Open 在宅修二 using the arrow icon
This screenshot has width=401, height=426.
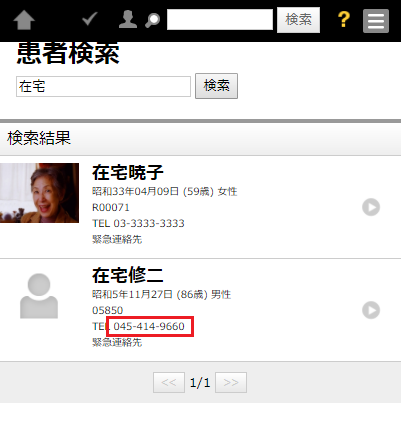click(x=371, y=310)
